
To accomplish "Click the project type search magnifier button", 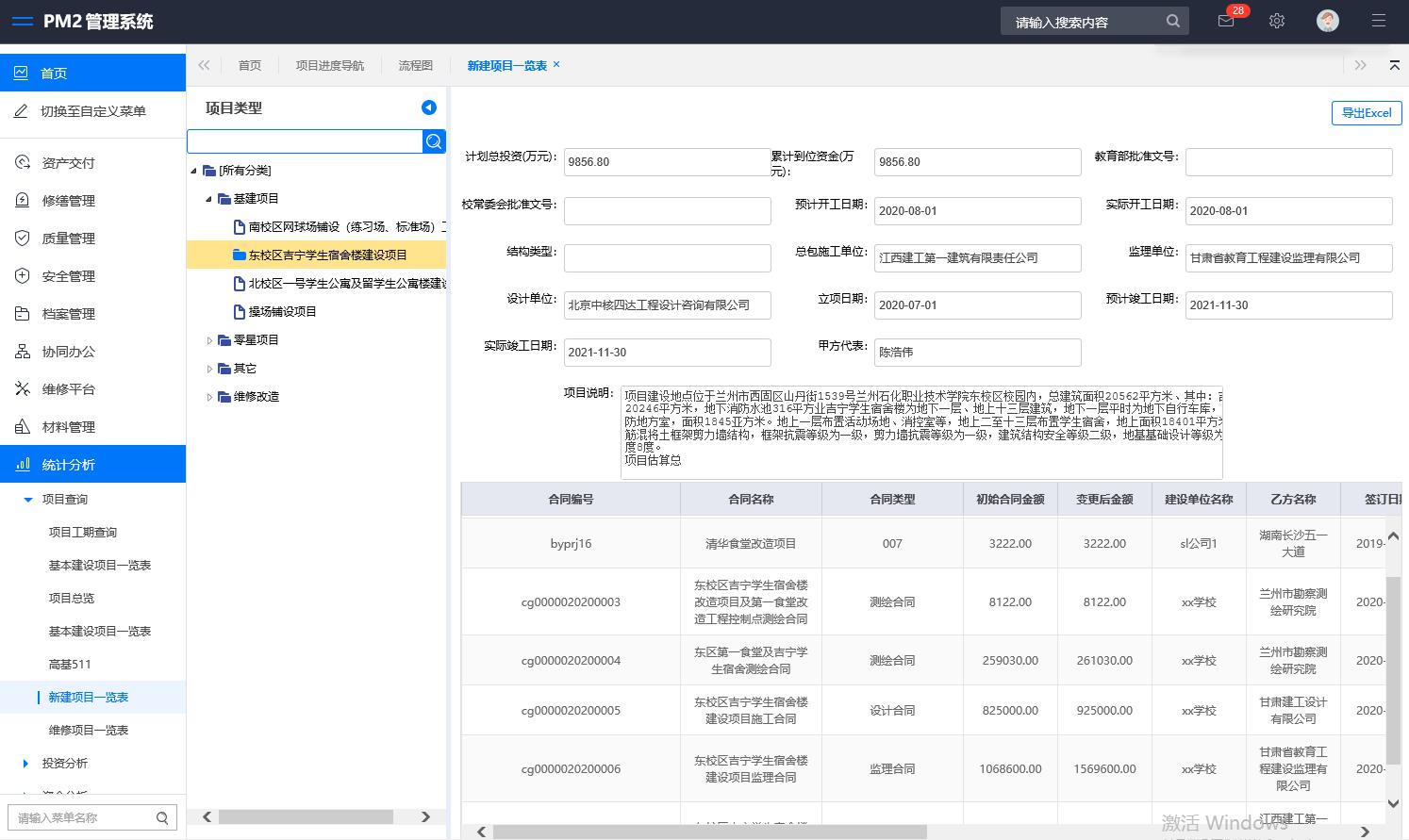I will (x=434, y=141).
